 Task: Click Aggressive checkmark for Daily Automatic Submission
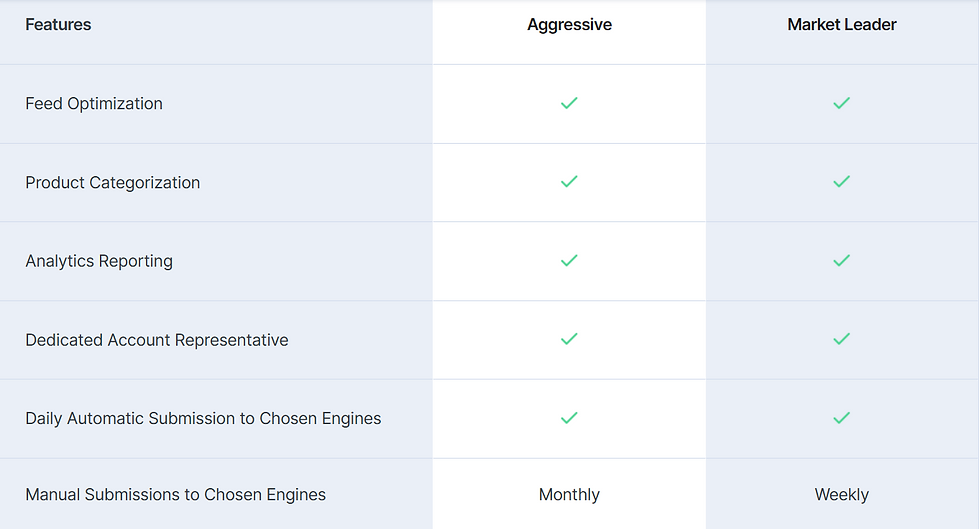(x=569, y=418)
